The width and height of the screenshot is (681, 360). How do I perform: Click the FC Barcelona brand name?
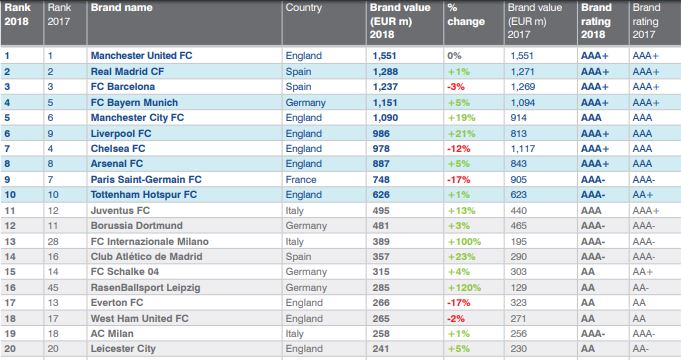coord(122,86)
